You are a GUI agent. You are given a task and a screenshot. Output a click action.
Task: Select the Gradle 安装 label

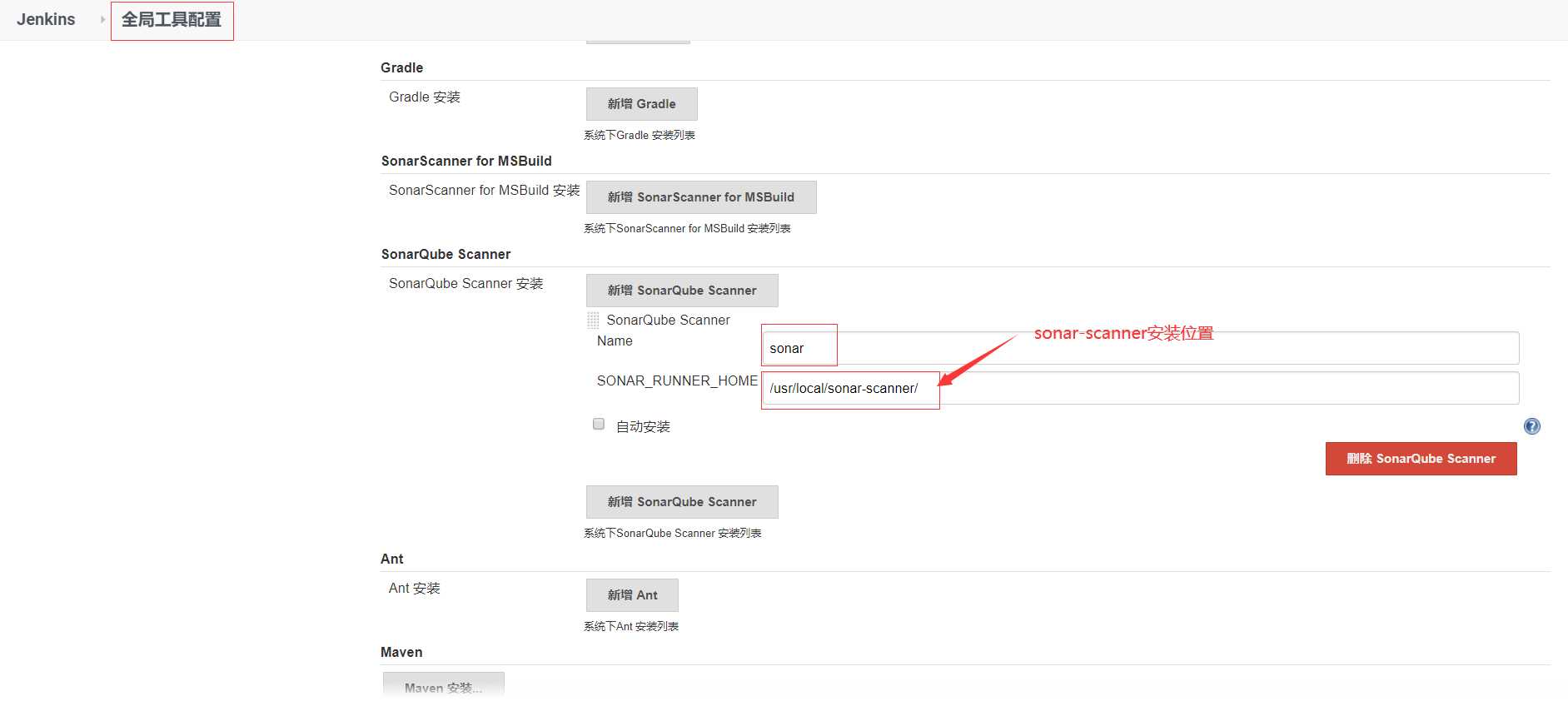[425, 97]
